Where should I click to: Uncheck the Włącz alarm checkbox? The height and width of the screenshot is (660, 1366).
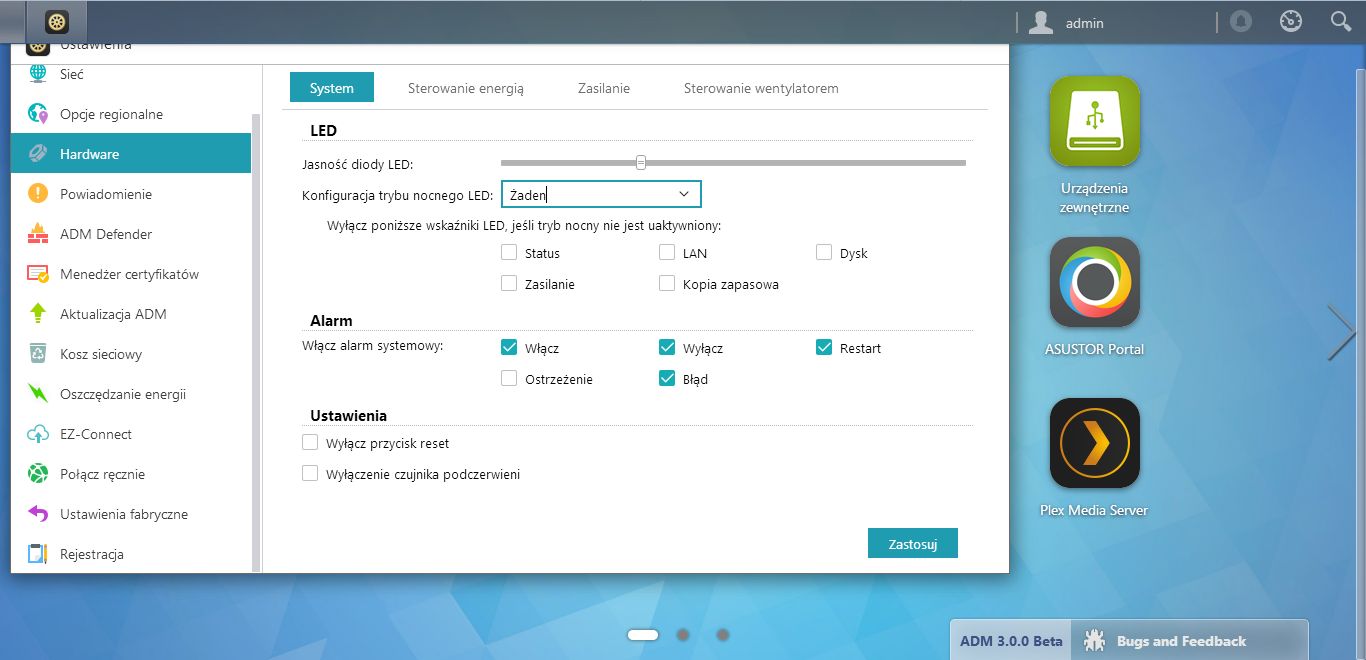(509, 348)
